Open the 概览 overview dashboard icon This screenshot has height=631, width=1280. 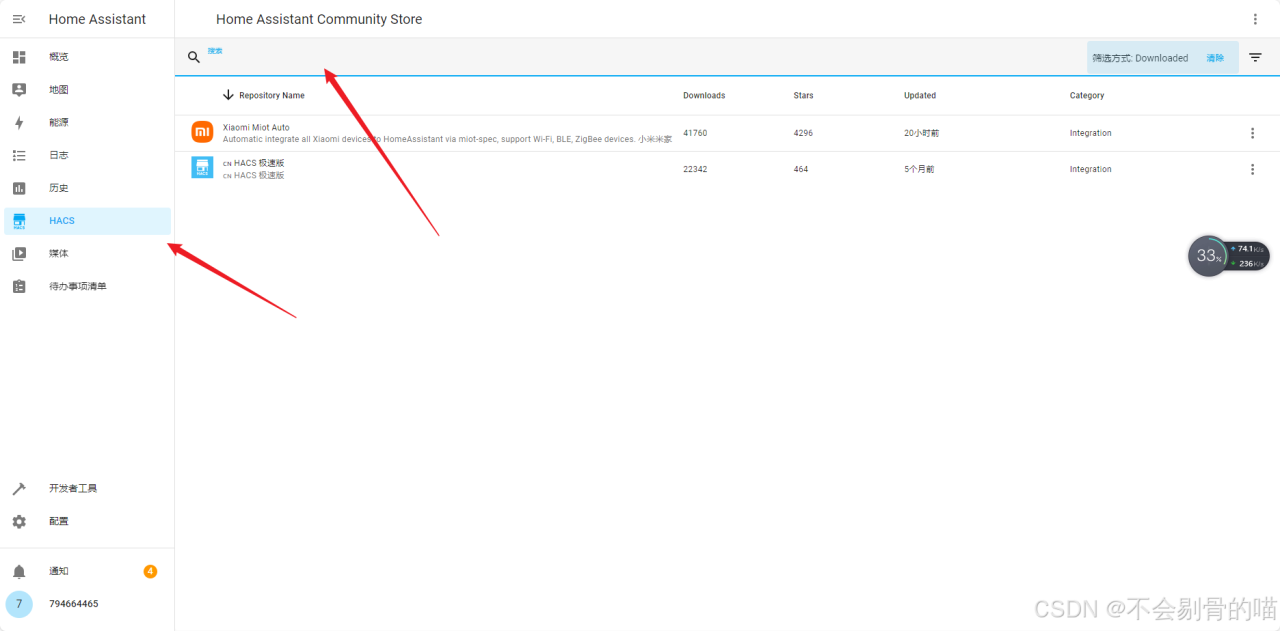[x=19, y=57]
